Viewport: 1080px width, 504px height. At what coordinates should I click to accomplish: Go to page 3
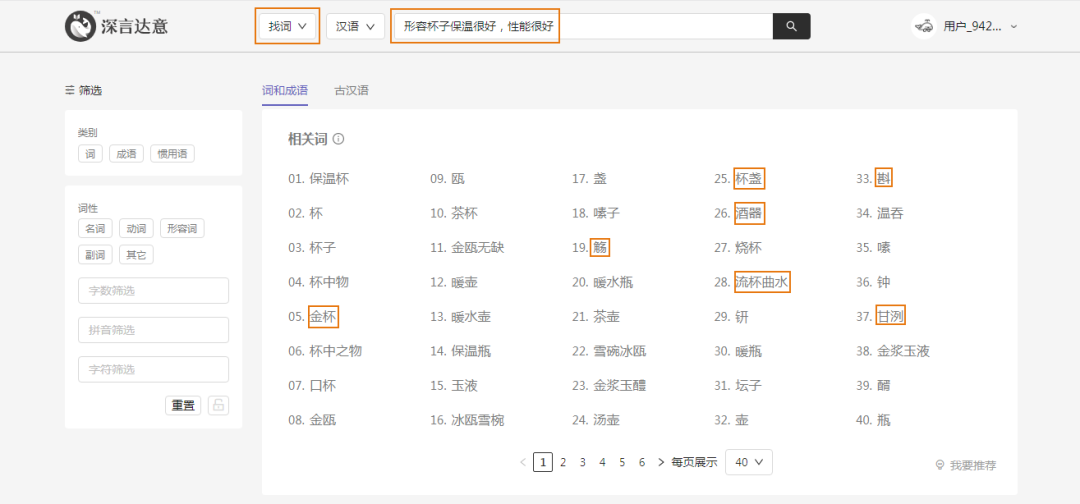583,462
